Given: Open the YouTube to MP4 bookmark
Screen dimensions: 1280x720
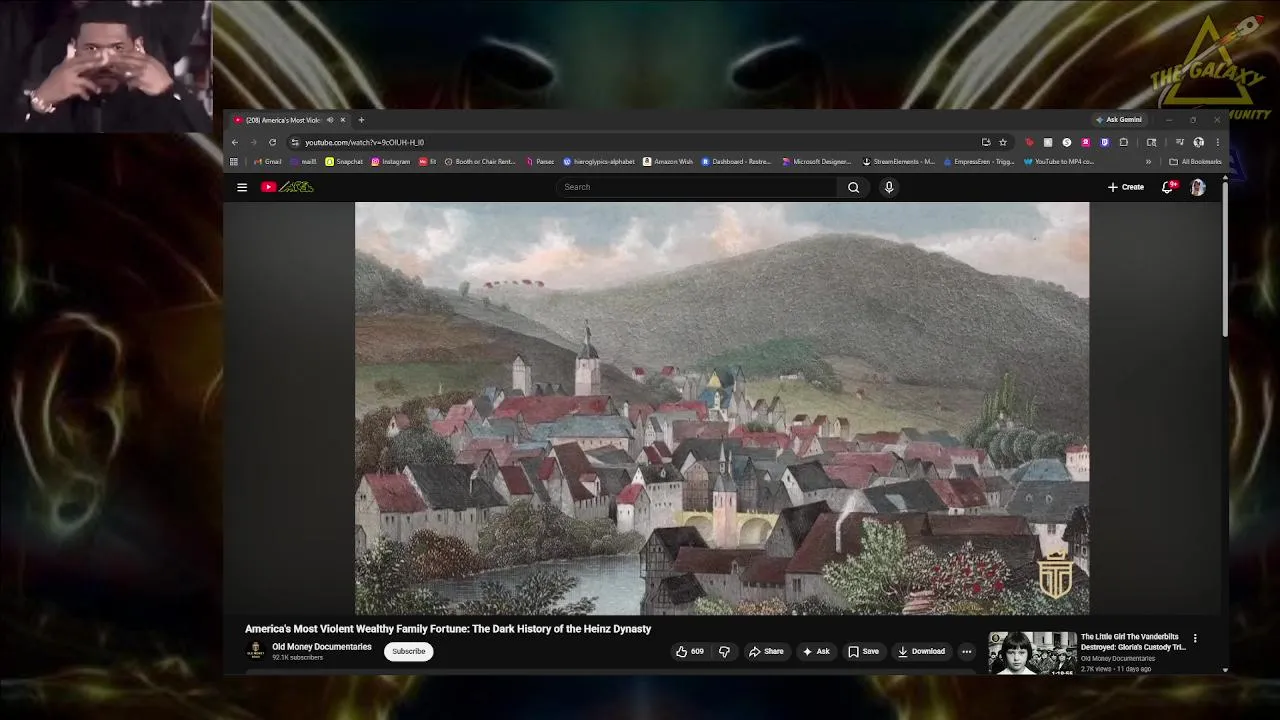Looking at the screenshot, I should coord(1059,161).
